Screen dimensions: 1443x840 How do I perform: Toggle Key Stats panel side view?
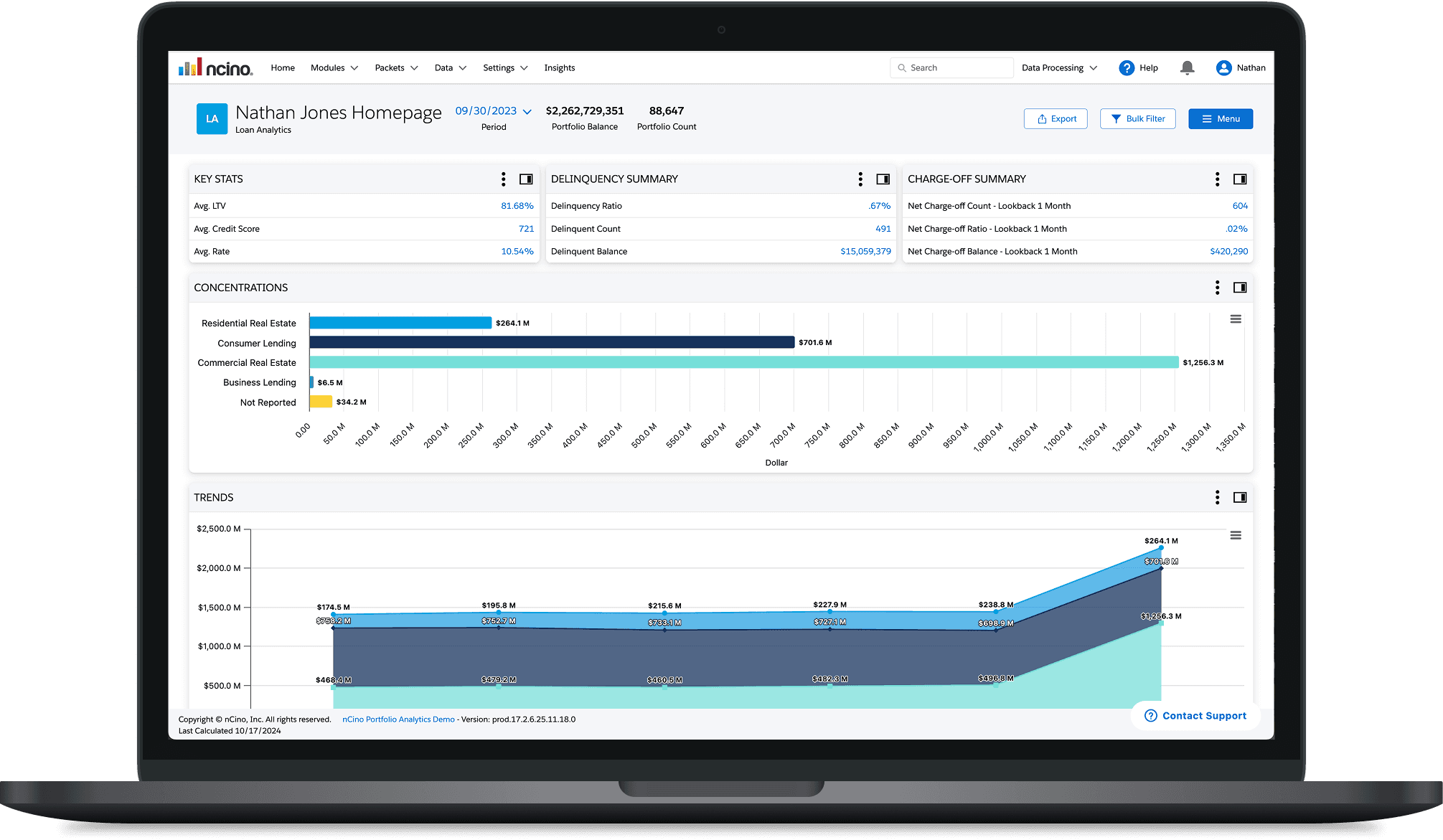(526, 179)
